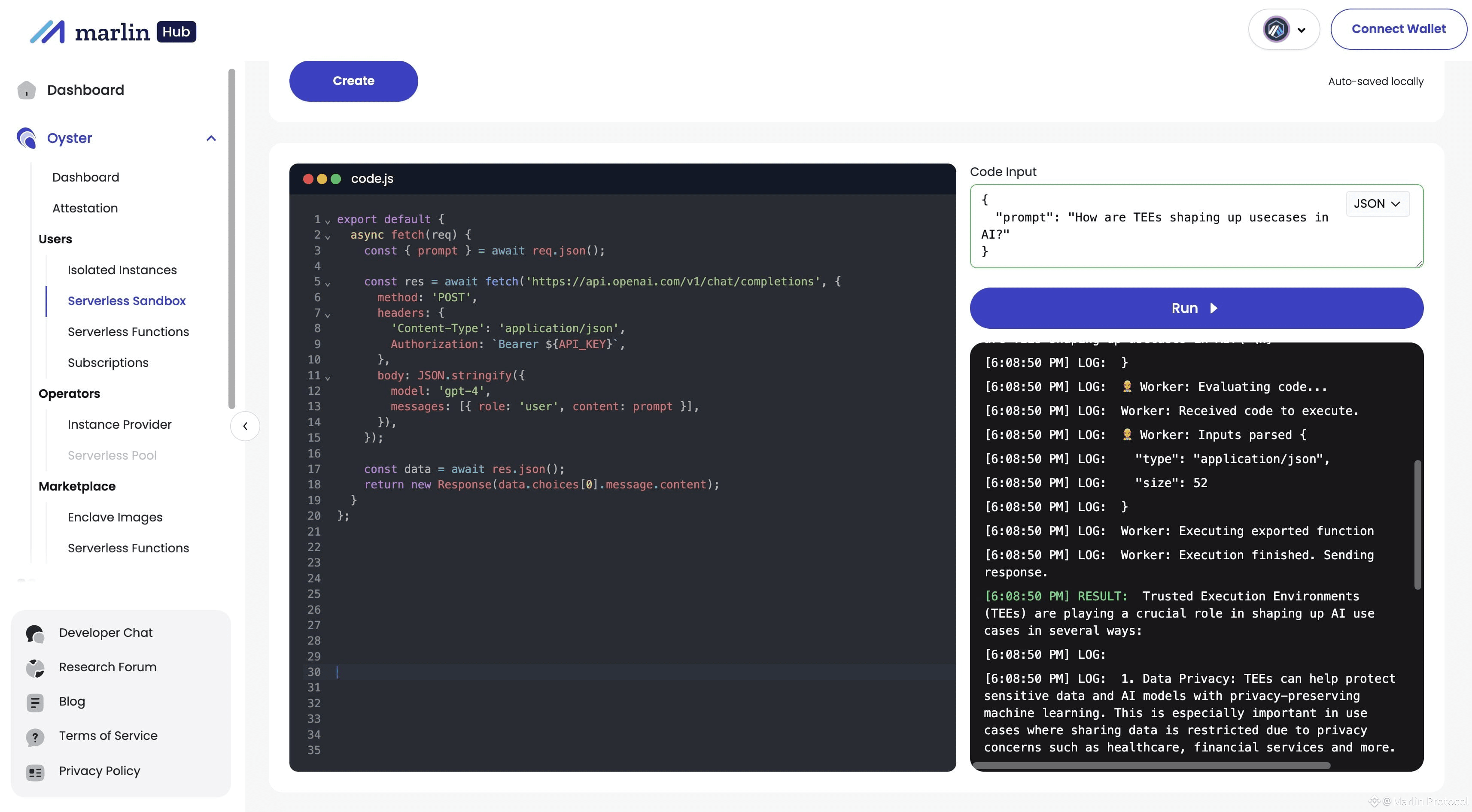Click the log output vertical scrollbar
Screen dimensions: 1472x812
(x=1417, y=524)
